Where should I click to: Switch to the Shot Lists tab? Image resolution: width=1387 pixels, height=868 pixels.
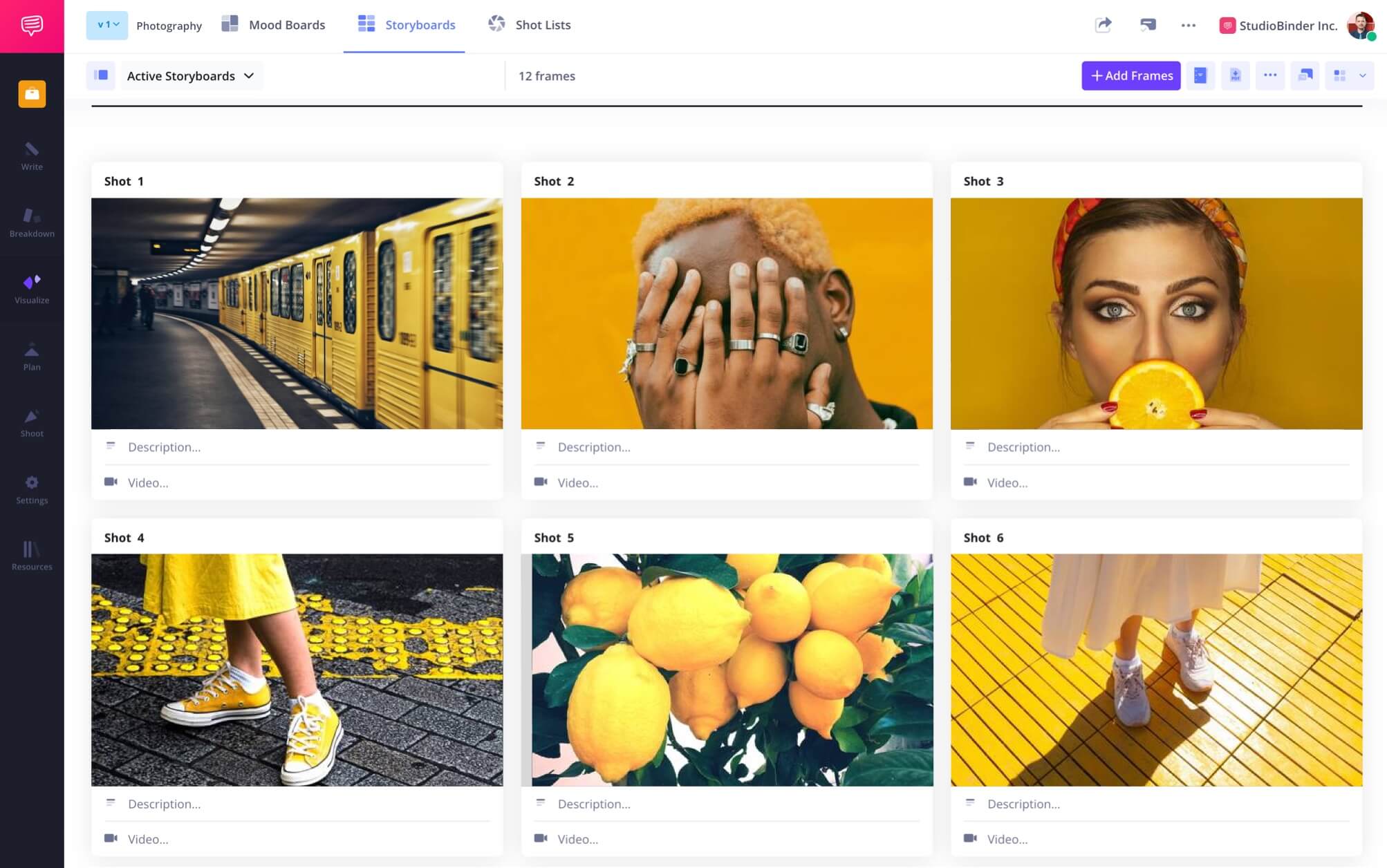coord(530,25)
